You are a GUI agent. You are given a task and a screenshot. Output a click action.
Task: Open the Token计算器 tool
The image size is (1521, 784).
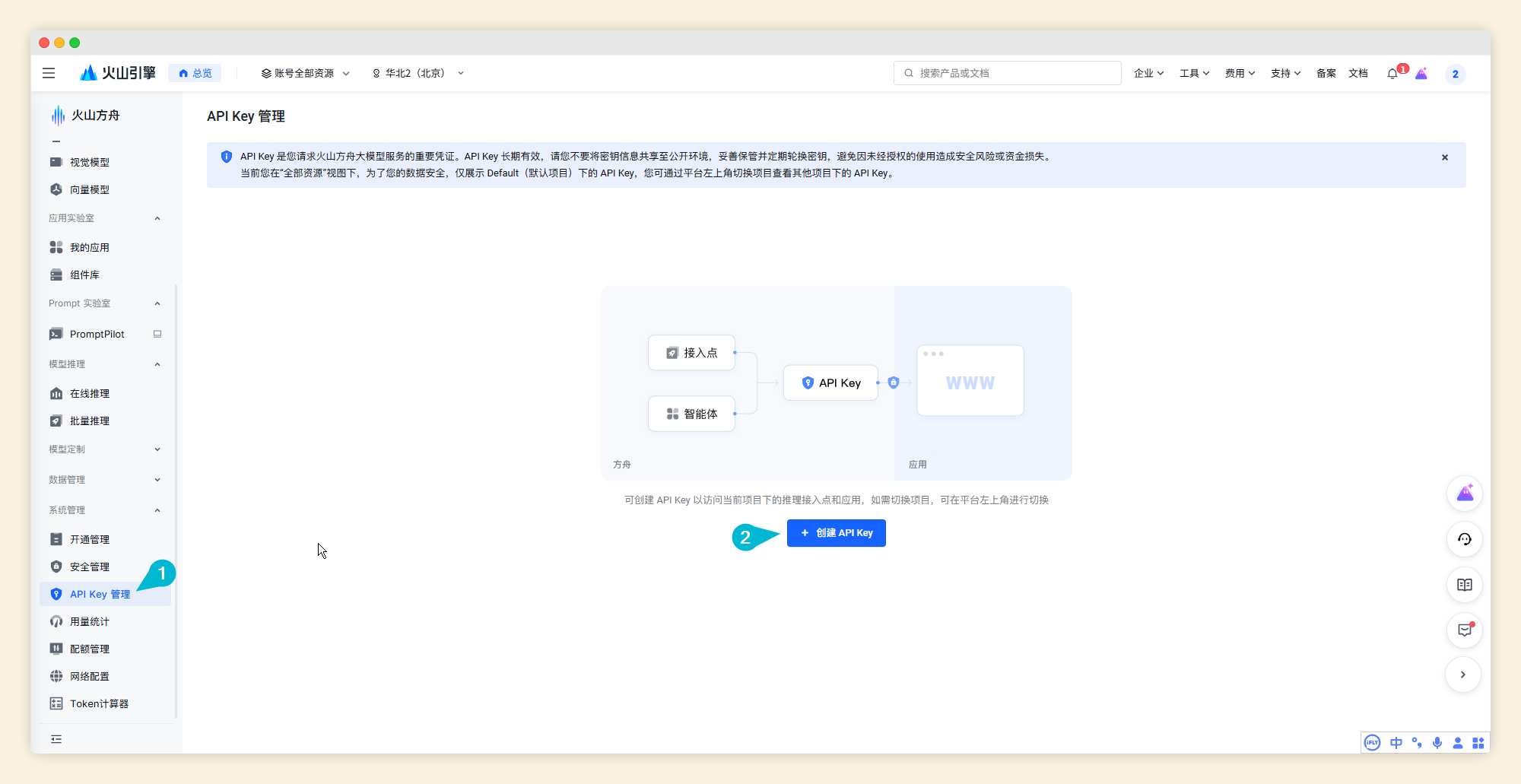click(x=98, y=703)
